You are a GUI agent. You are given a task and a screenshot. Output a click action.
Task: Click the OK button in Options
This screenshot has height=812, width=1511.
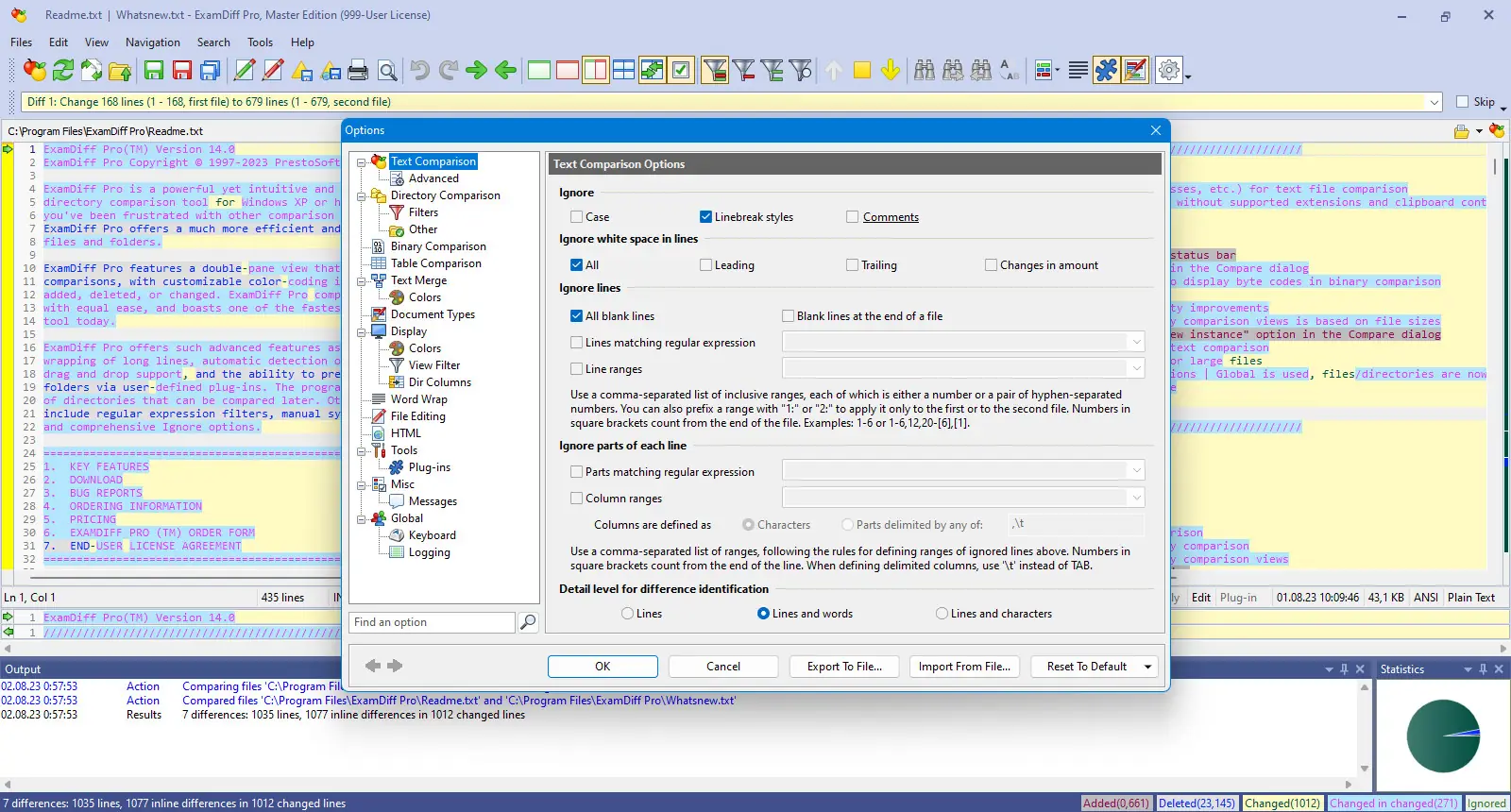tap(603, 667)
